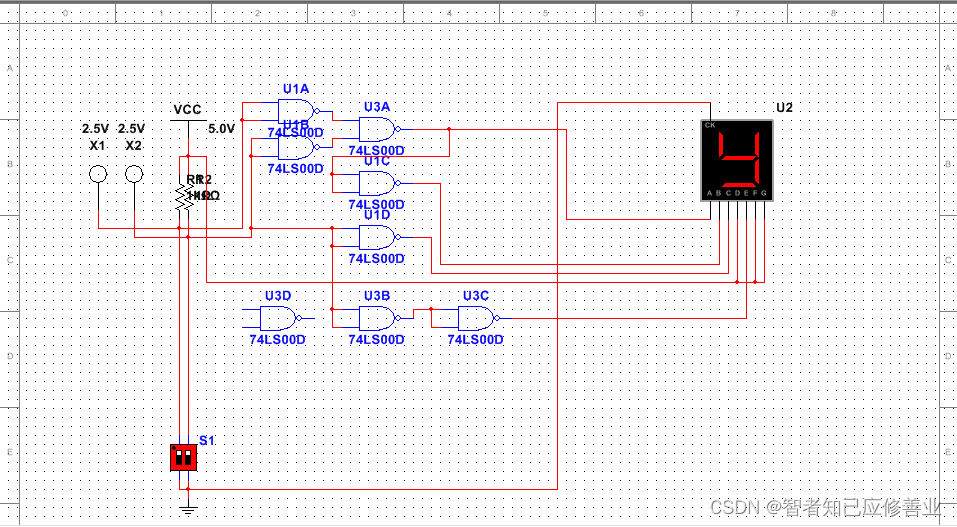Select the U1C NAND gate

pyautogui.click(x=378, y=183)
